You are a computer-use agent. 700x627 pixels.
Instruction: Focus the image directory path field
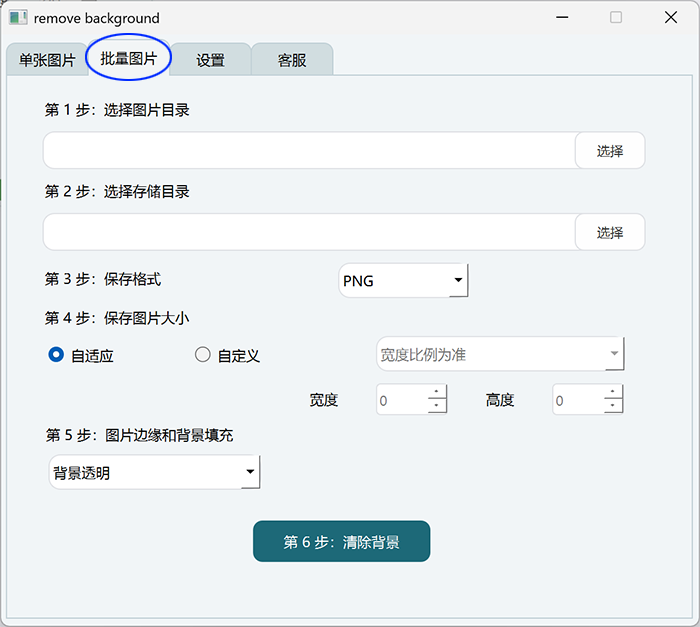309,150
